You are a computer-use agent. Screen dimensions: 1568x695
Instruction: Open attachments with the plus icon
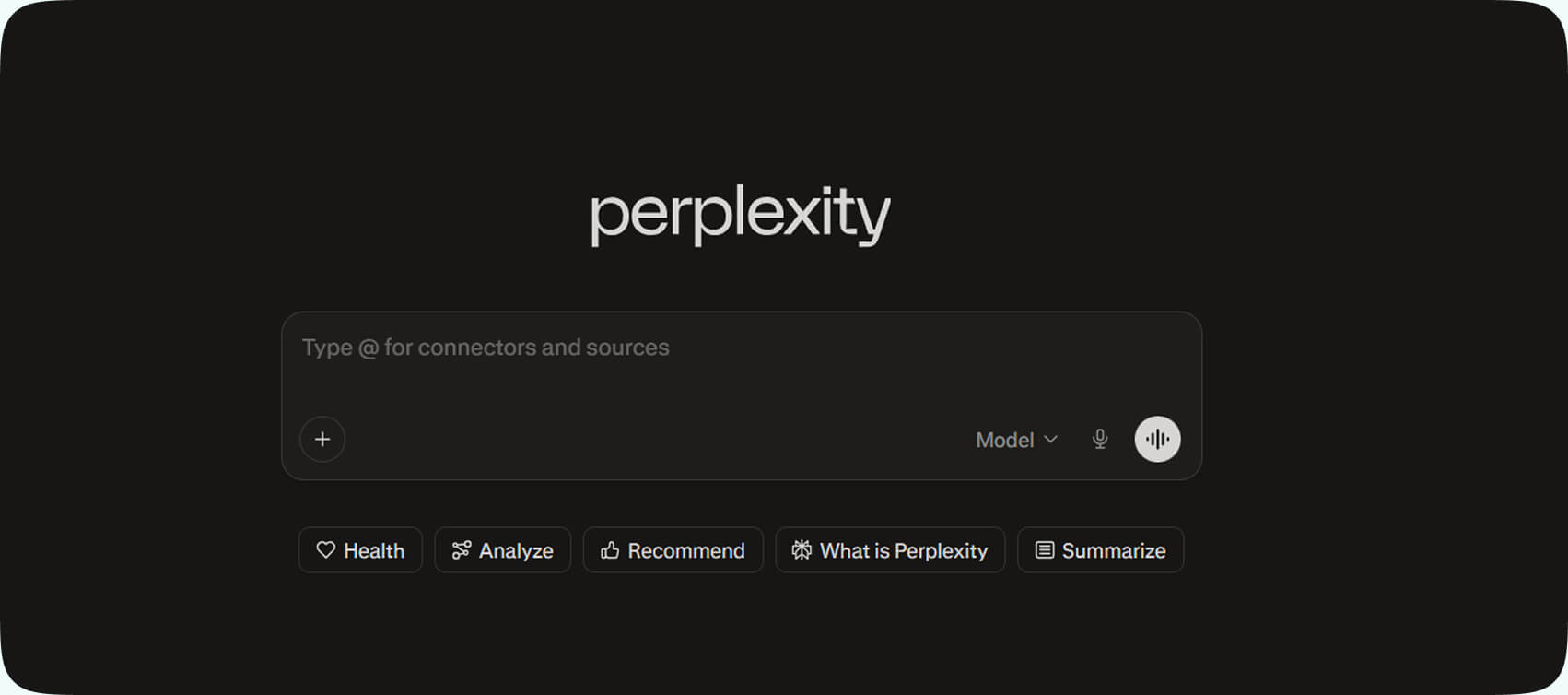[x=322, y=440]
